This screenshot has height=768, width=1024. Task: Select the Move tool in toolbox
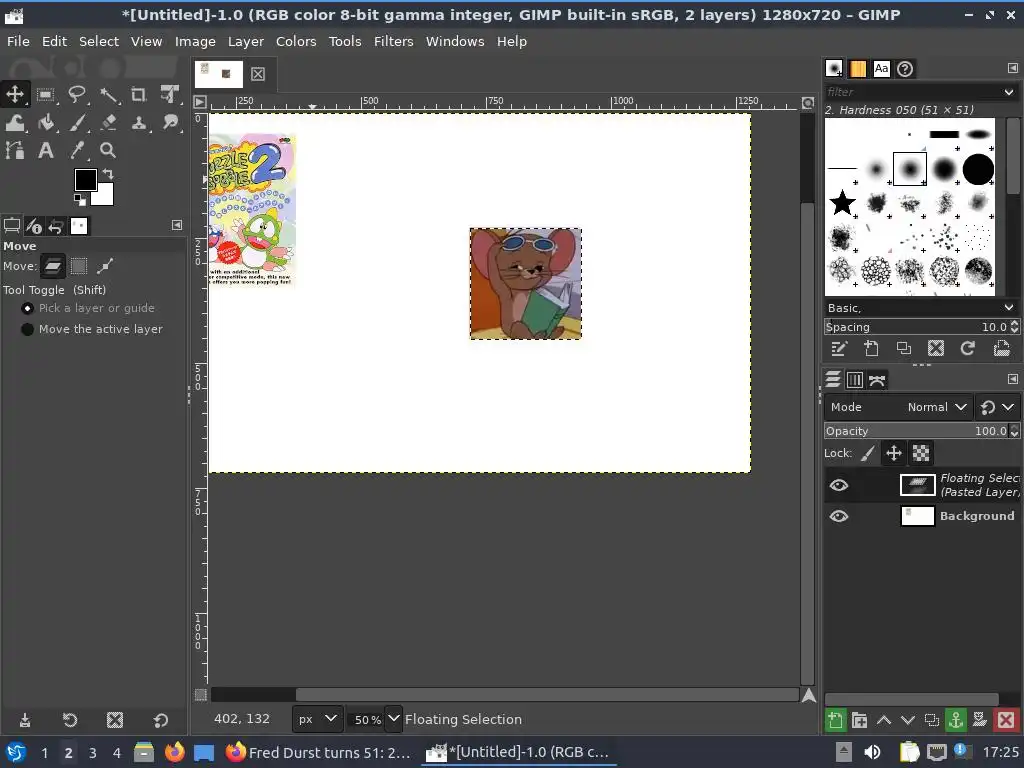click(14, 94)
